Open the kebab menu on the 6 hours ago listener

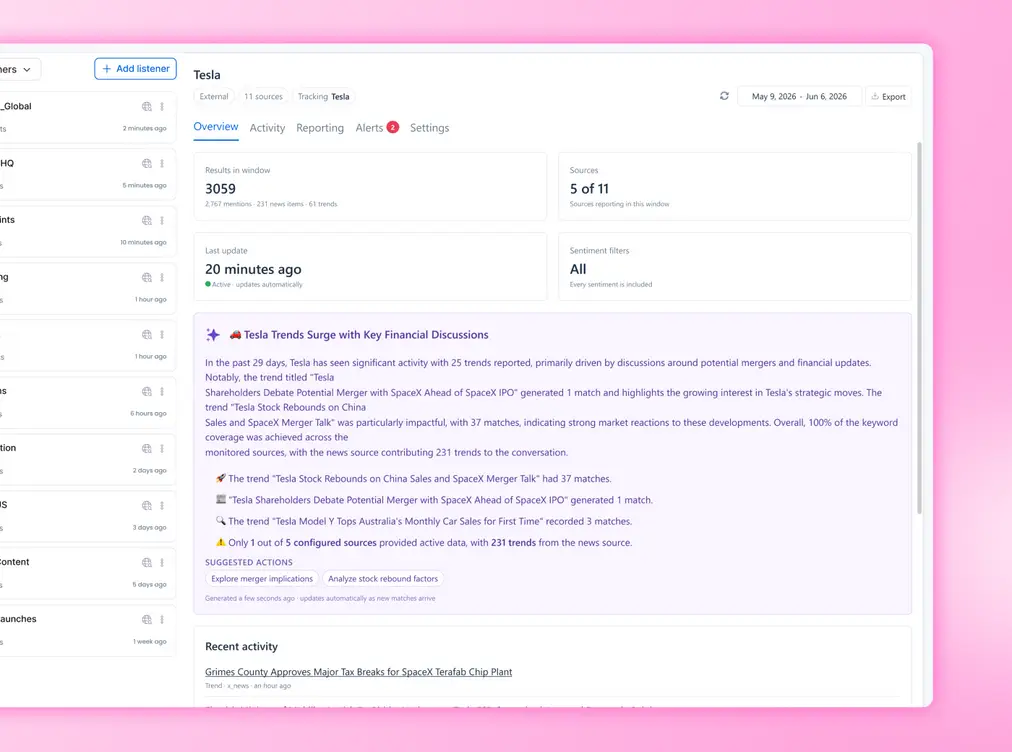pos(162,391)
